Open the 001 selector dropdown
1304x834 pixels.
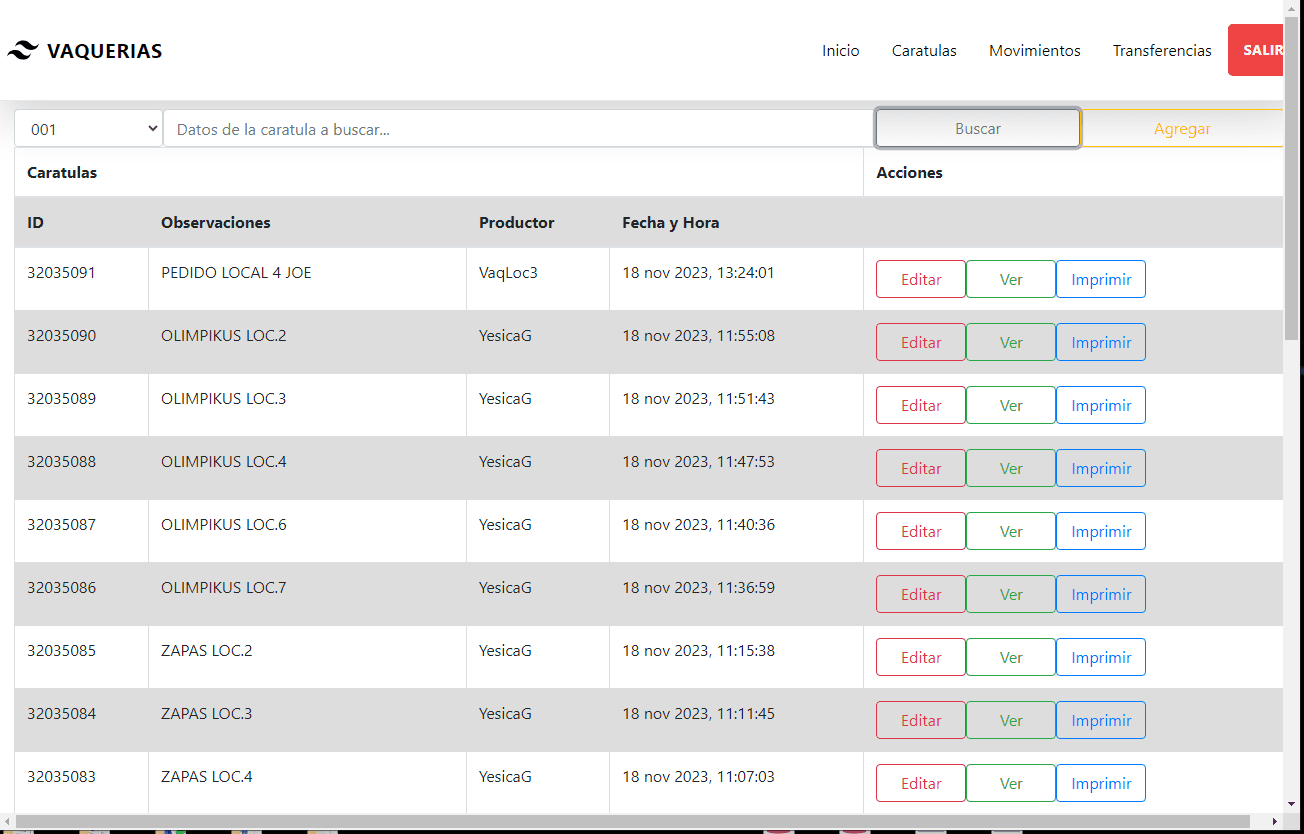(89, 129)
